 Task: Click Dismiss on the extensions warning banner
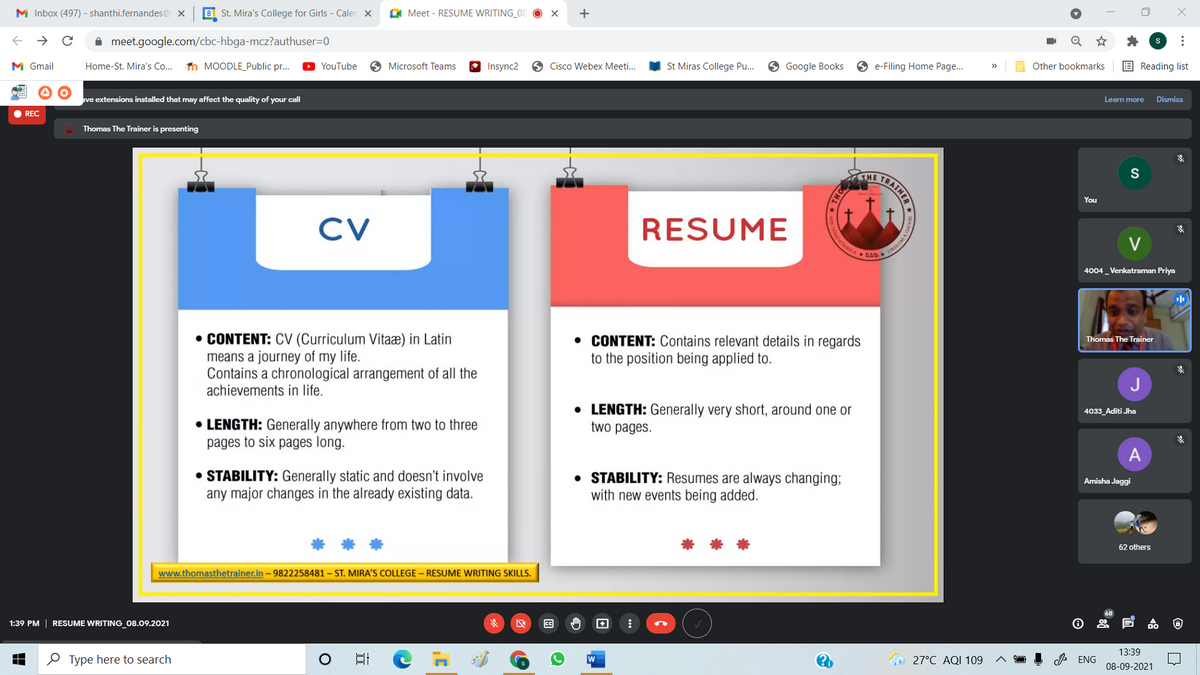point(1169,99)
